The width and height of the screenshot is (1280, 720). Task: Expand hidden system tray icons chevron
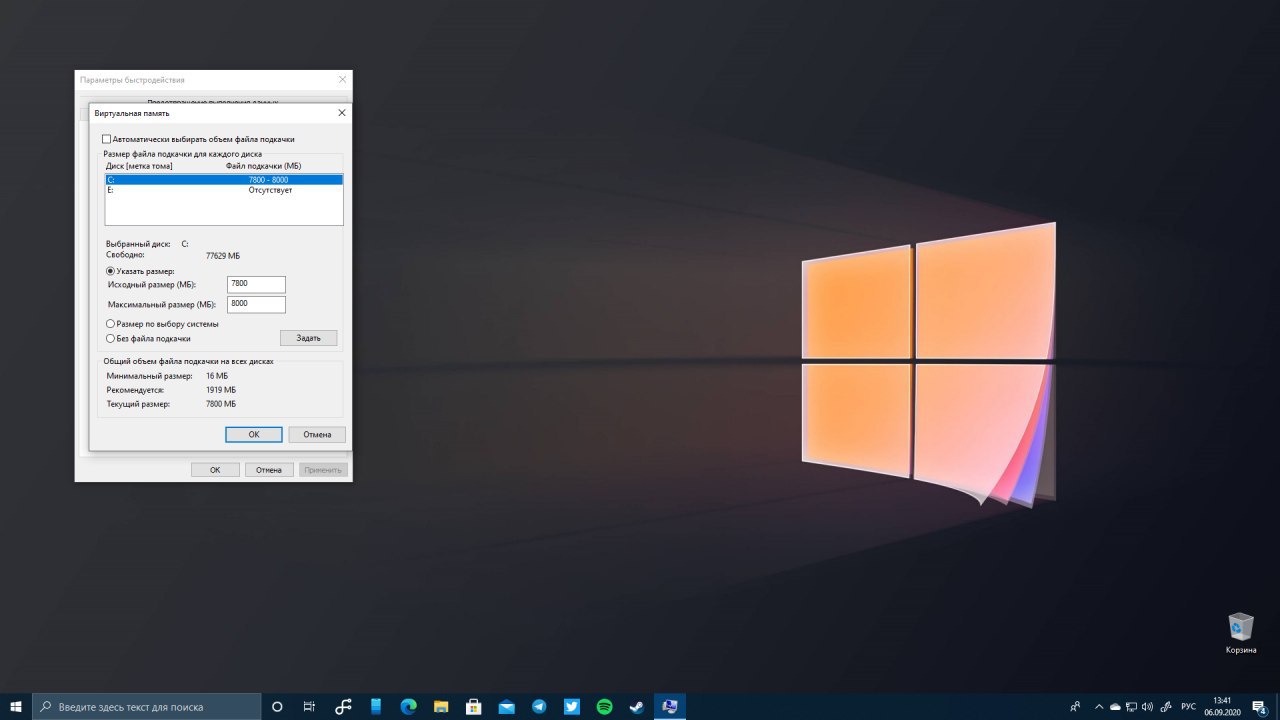point(1100,706)
